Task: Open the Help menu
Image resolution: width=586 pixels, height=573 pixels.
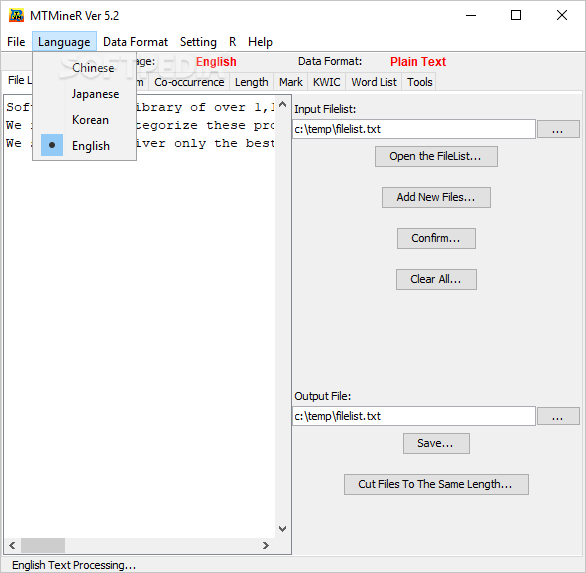Action: (260, 42)
